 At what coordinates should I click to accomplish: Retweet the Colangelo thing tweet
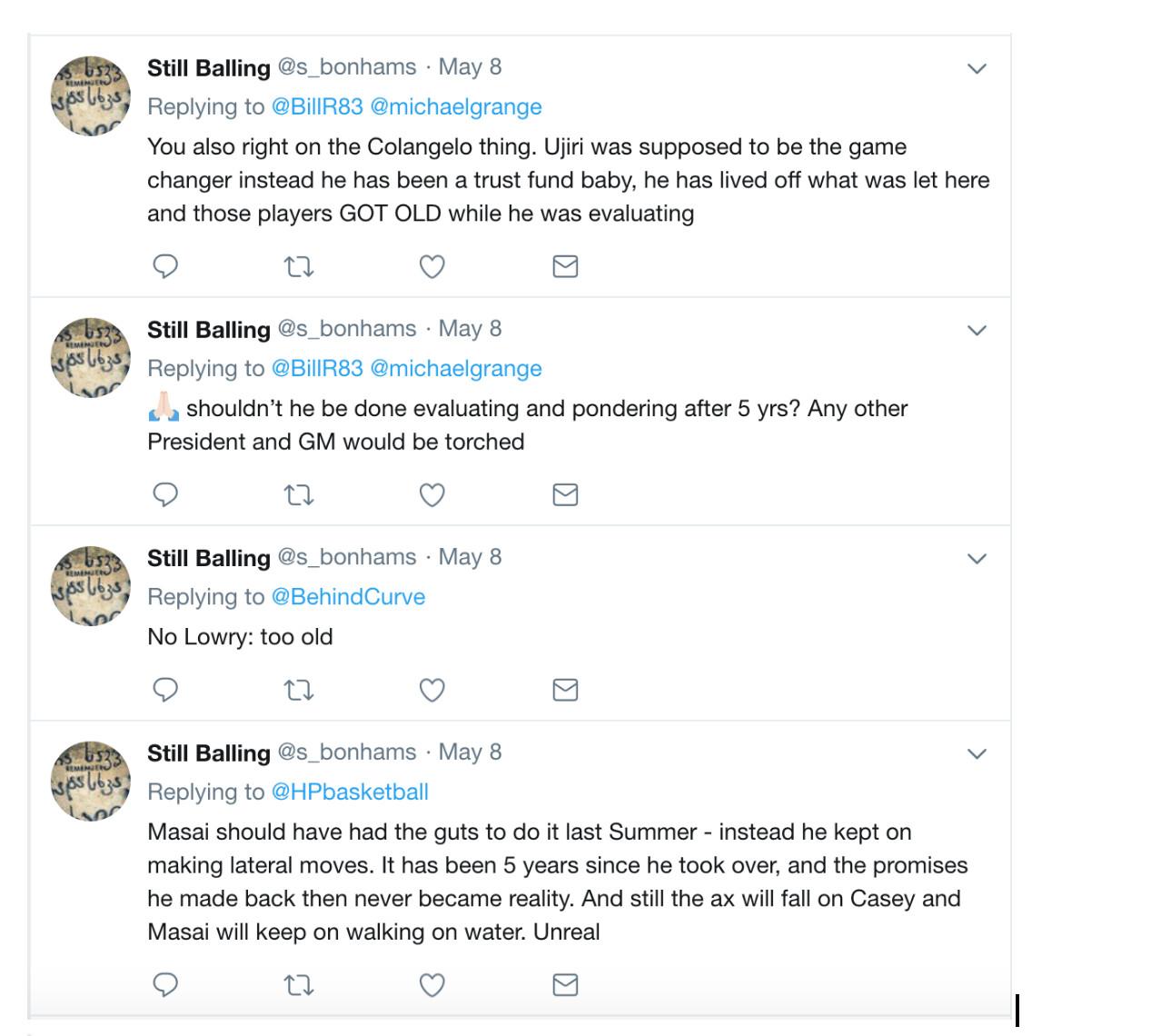click(299, 266)
